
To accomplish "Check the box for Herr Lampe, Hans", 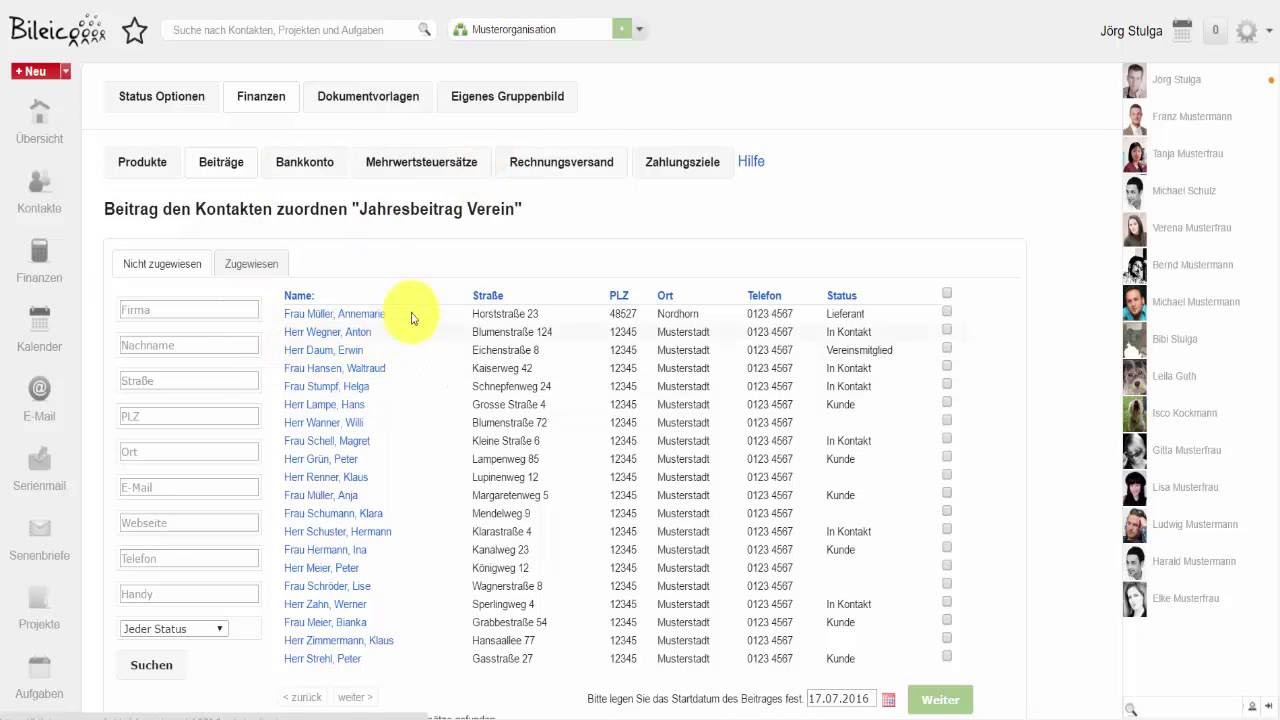I will [947, 402].
